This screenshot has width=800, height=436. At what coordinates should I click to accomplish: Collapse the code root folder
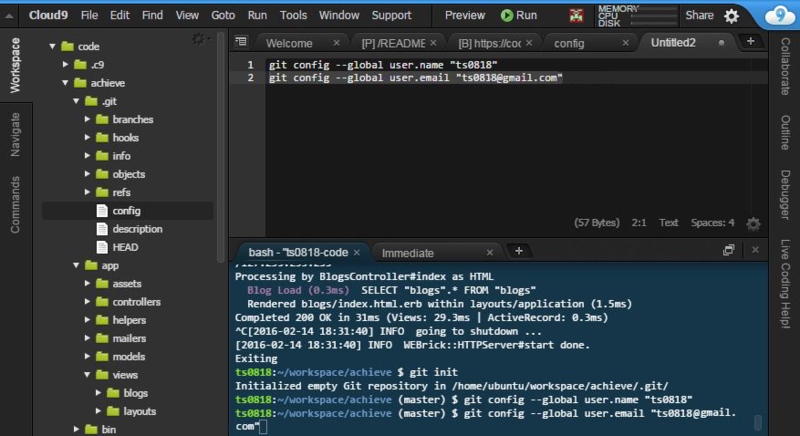click(x=53, y=46)
